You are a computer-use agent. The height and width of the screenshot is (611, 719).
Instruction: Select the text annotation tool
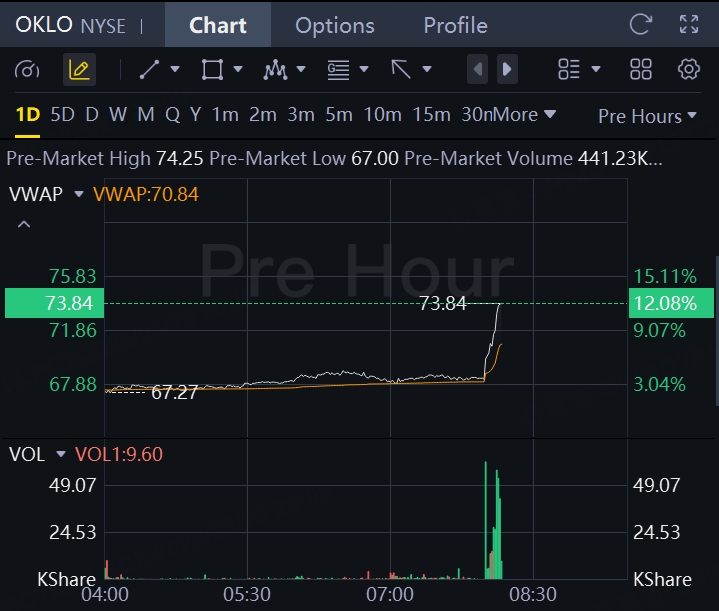point(338,70)
